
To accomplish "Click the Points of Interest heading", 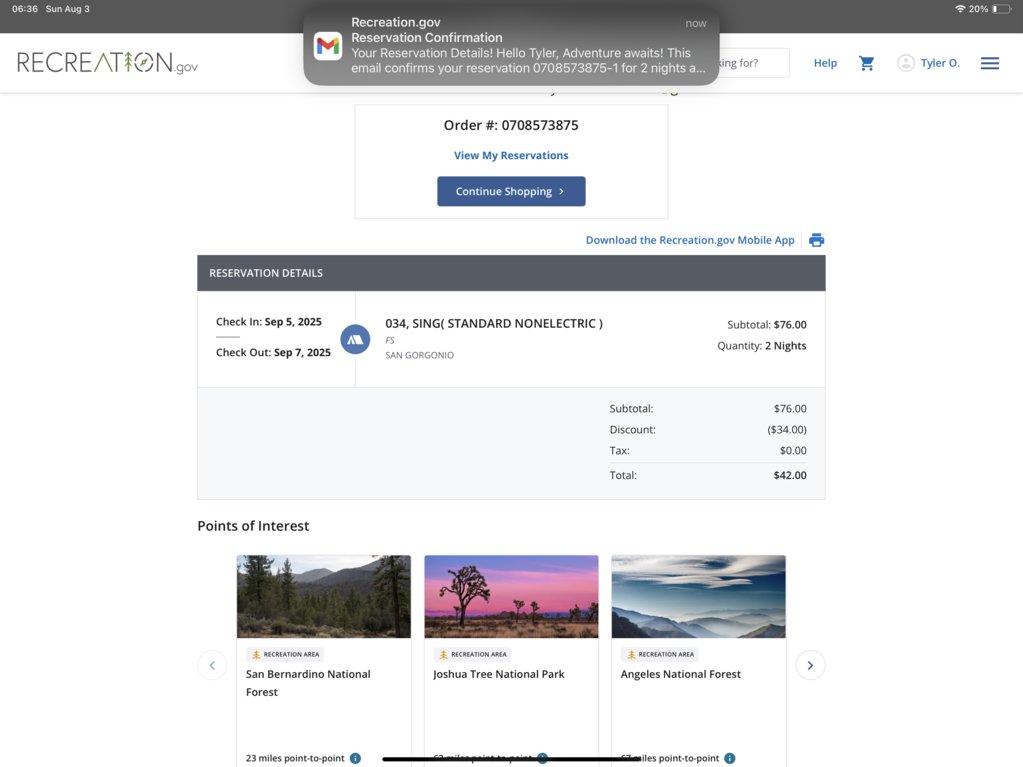I will point(253,526).
